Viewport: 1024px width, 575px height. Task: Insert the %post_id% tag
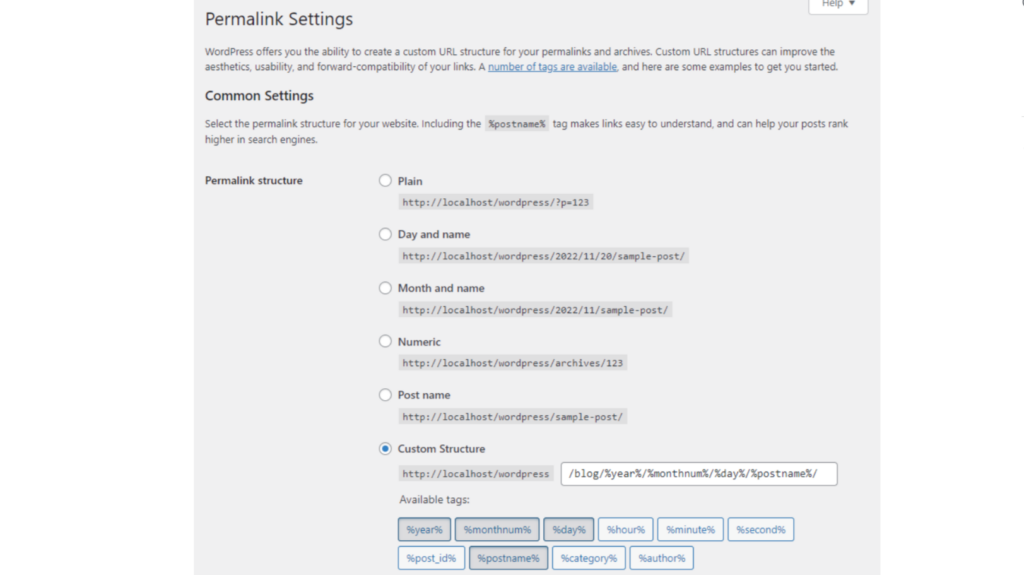pos(431,558)
